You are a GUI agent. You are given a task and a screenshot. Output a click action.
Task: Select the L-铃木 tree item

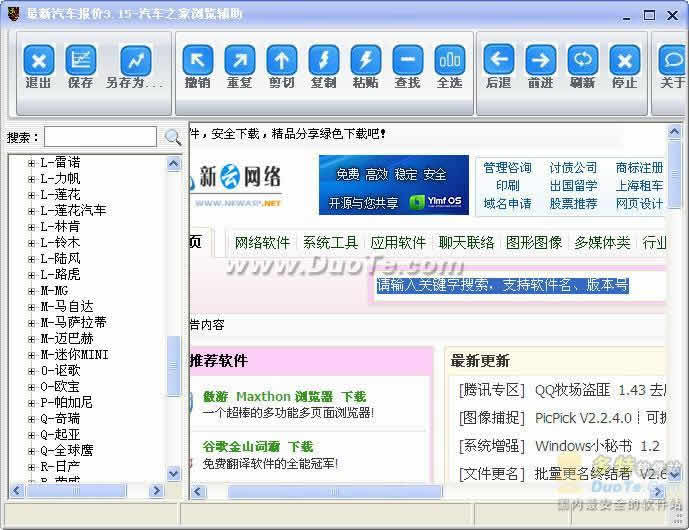[60, 243]
